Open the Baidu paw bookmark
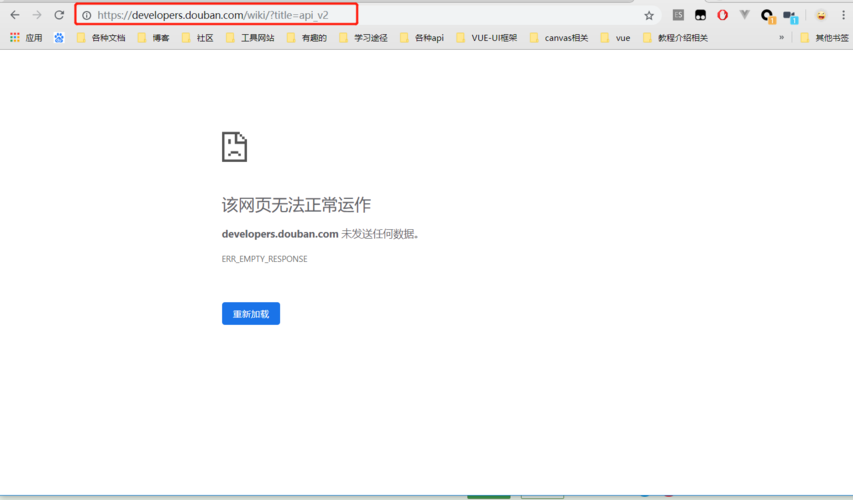853x500 pixels. pos(59,38)
